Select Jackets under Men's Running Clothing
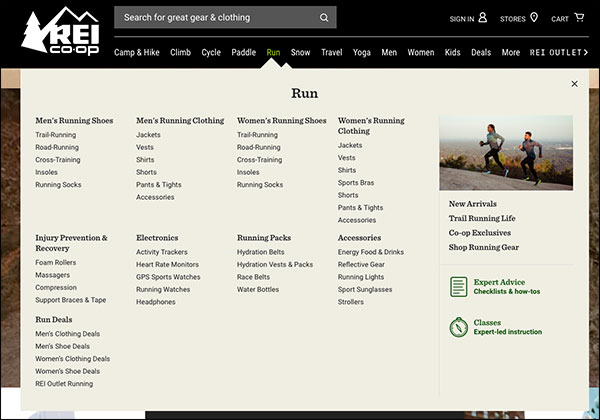The width and height of the screenshot is (600, 420). 148,135
